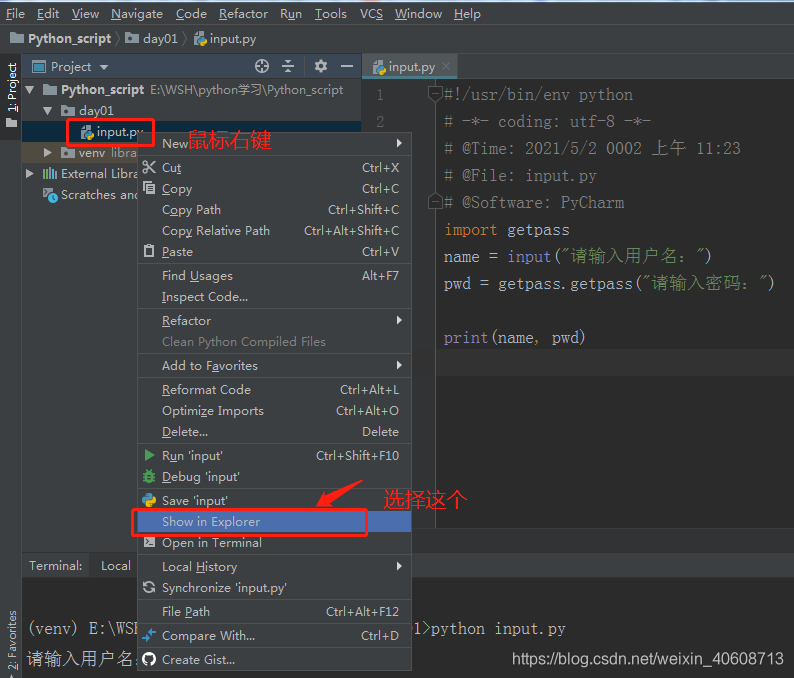794x678 pixels.
Task: Switch to the input.py editor tab
Action: pos(409,67)
